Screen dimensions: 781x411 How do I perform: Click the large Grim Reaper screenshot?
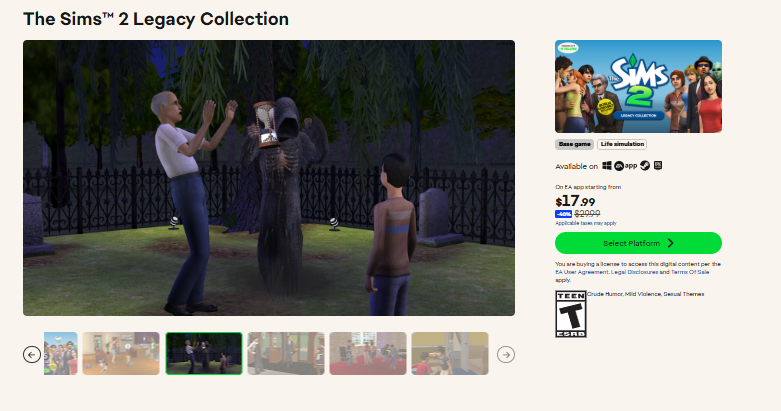(269, 178)
